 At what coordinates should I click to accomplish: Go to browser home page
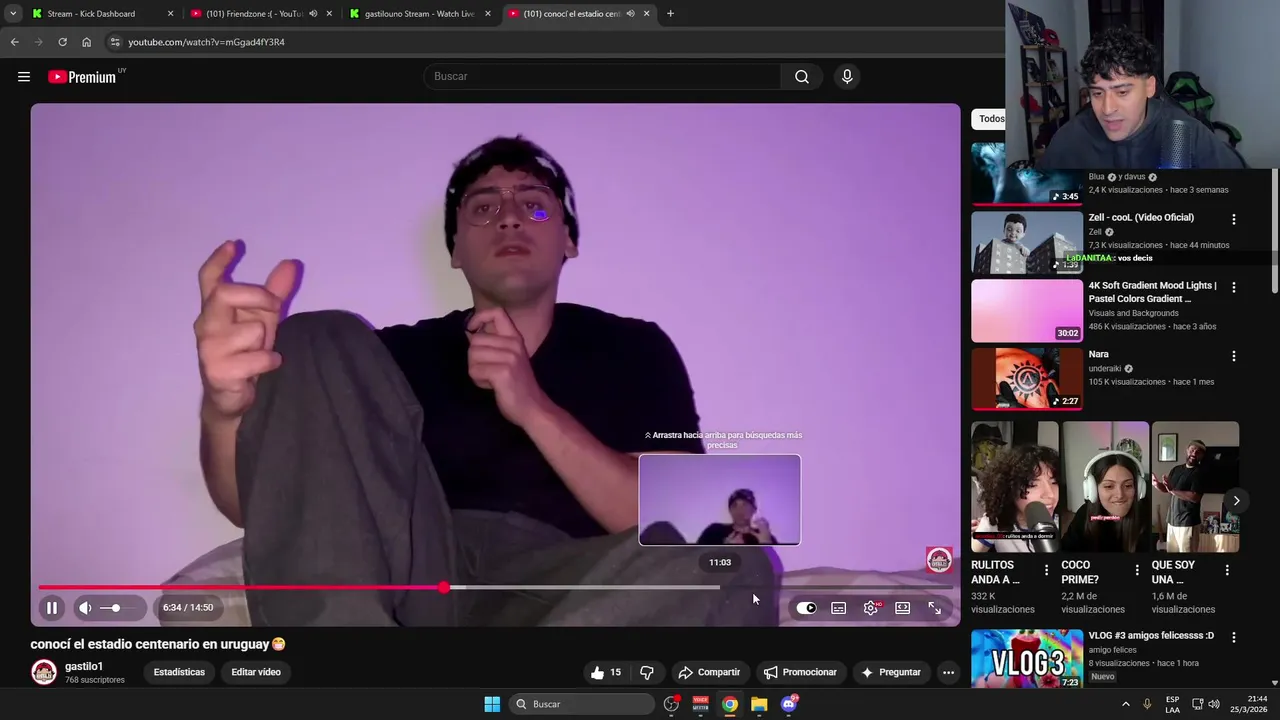click(86, 42)
